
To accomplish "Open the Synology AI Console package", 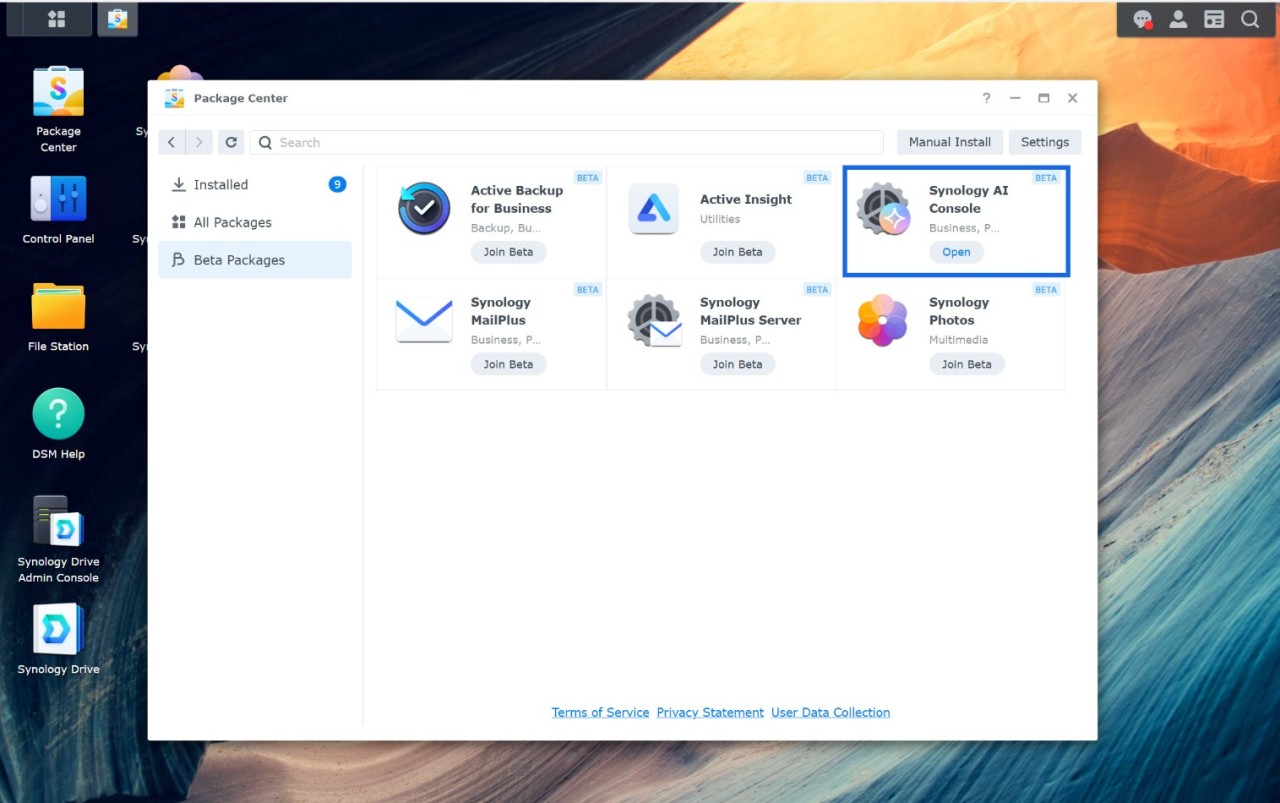I will [x=955, y=252].
